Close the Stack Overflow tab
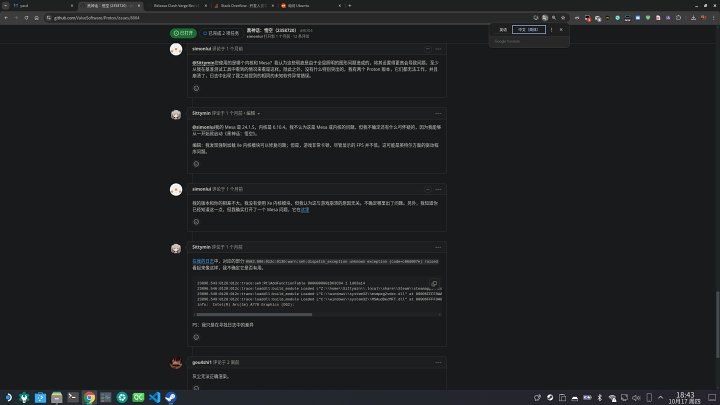720x405 pixels. (273, 6)
